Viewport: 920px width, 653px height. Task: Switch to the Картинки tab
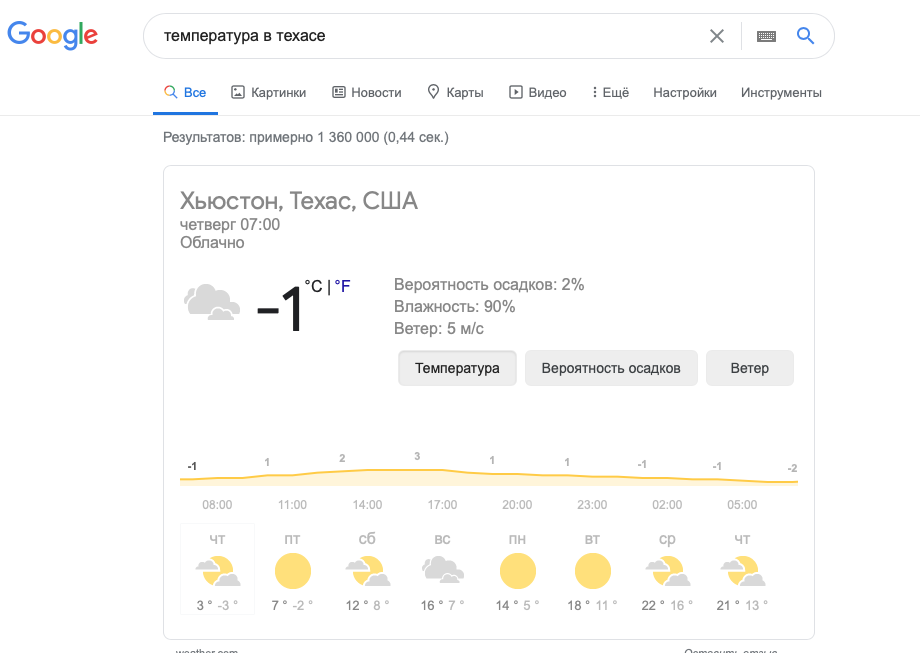click(x=269, y=93)
